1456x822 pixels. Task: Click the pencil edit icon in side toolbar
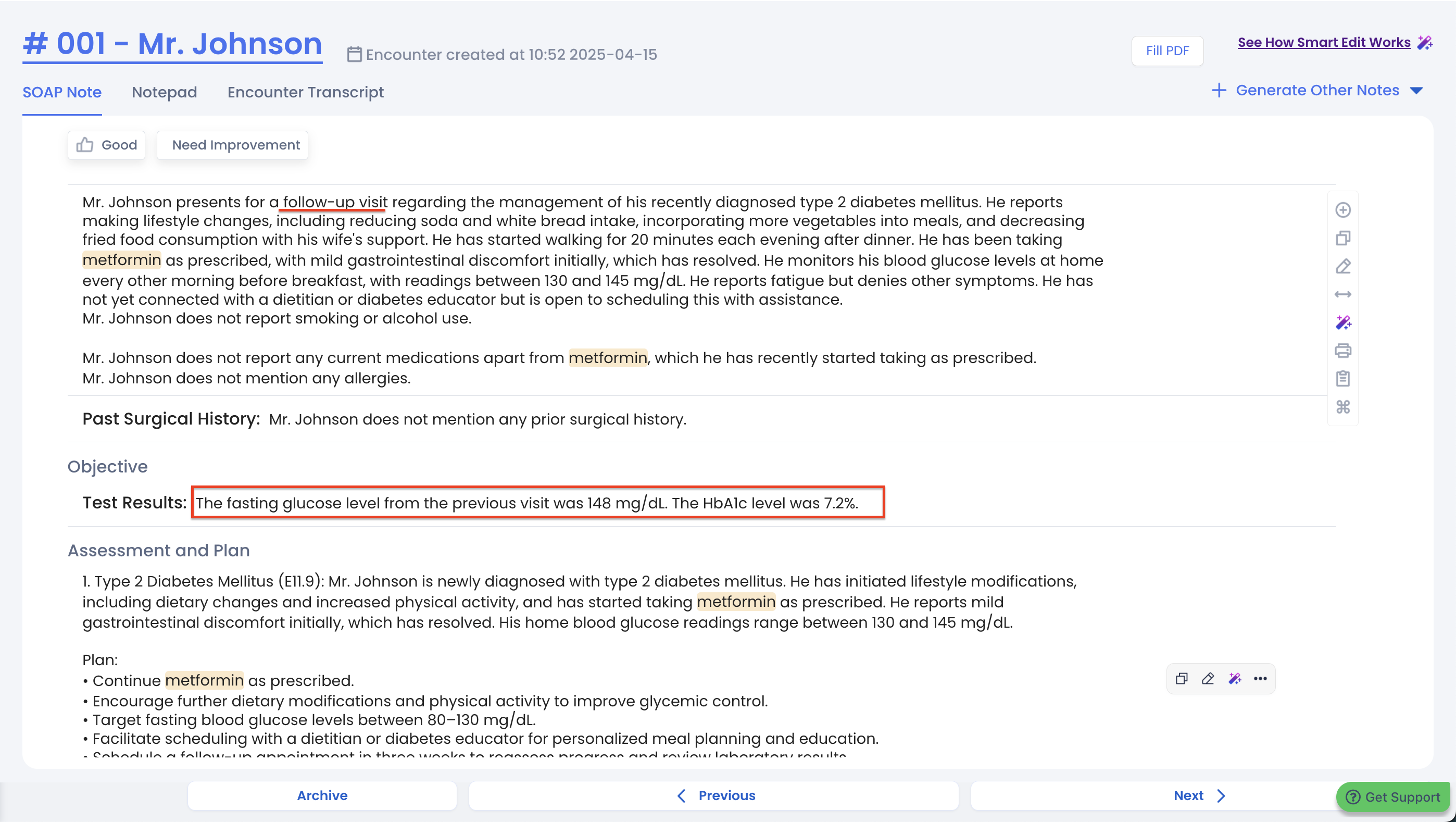(x=1343, y=266)
